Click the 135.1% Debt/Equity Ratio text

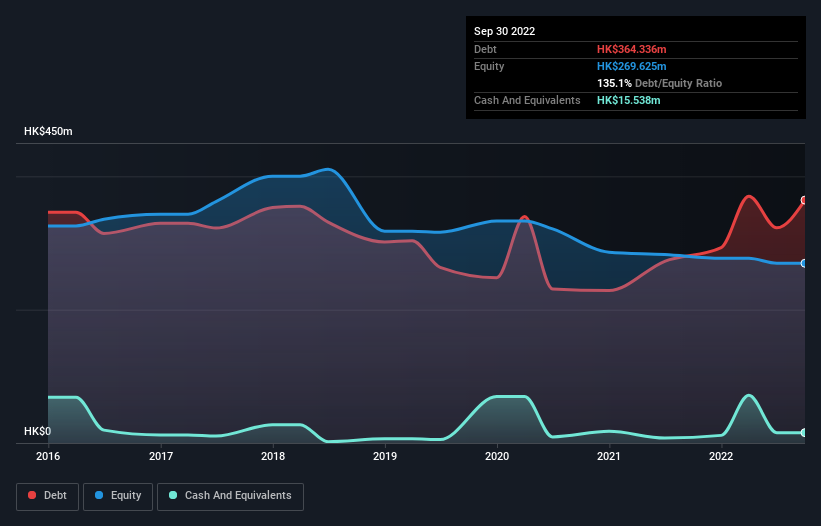(x=659, y=83)
